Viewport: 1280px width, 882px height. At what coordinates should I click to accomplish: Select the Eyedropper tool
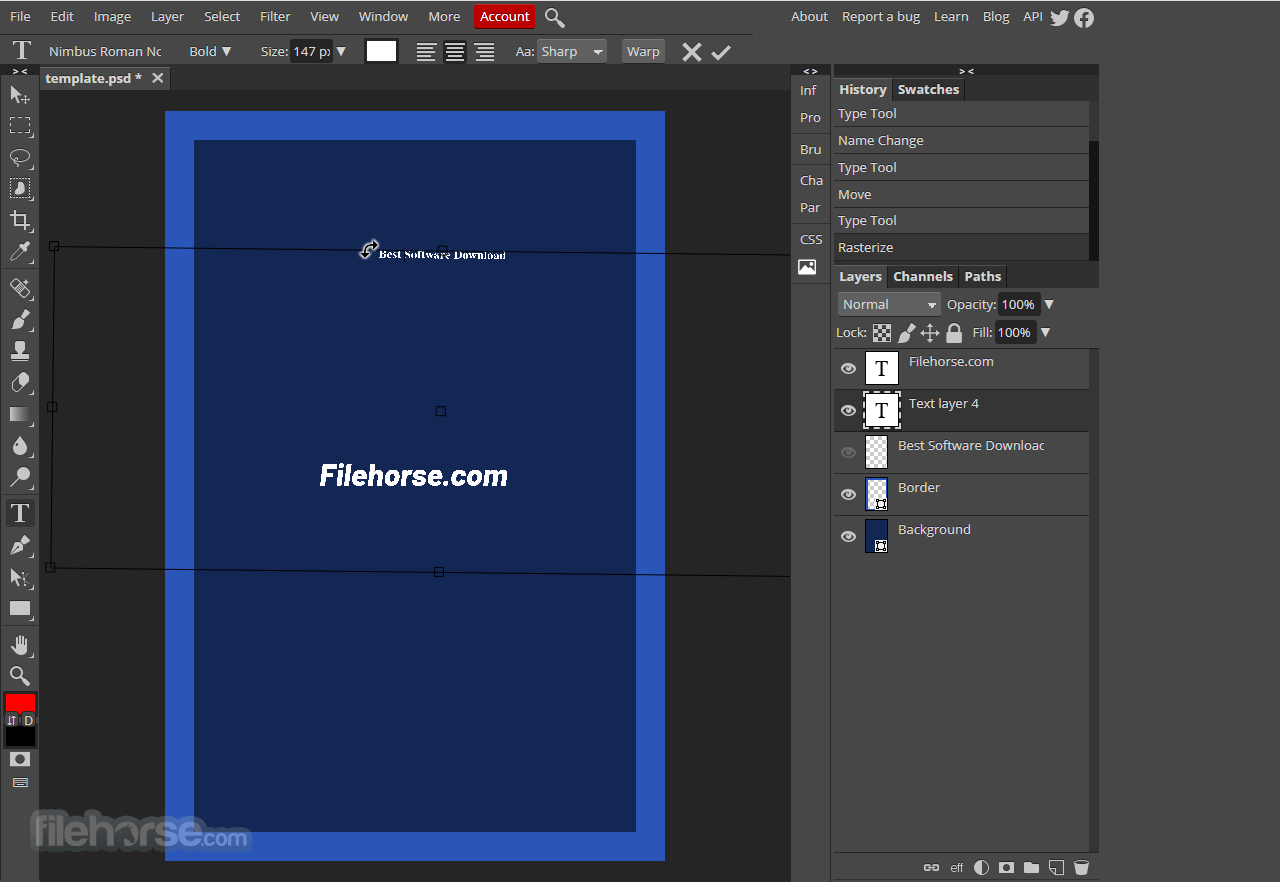tap(20, 251)
